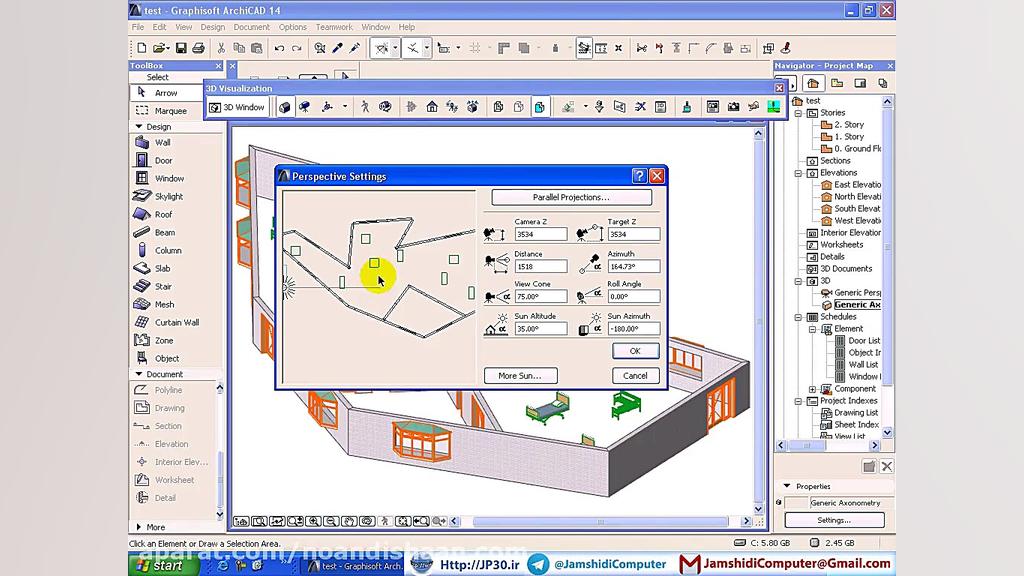This screenshot has height=576, width=1024.
Task: Click the Parallel Projections button
Action: click(571, 197)
